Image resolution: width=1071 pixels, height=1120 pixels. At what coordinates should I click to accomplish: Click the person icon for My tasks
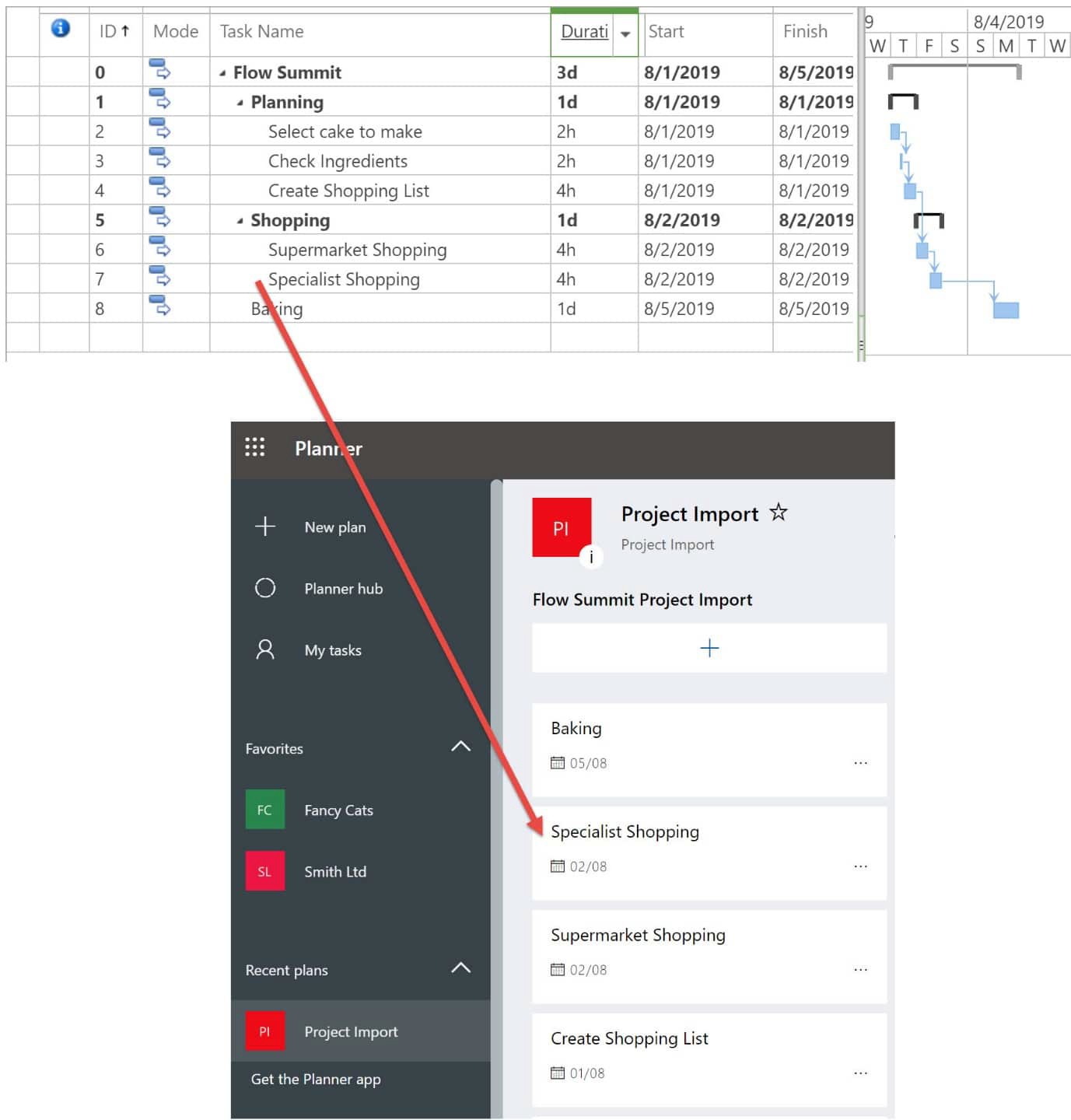(x=265, y=649)
